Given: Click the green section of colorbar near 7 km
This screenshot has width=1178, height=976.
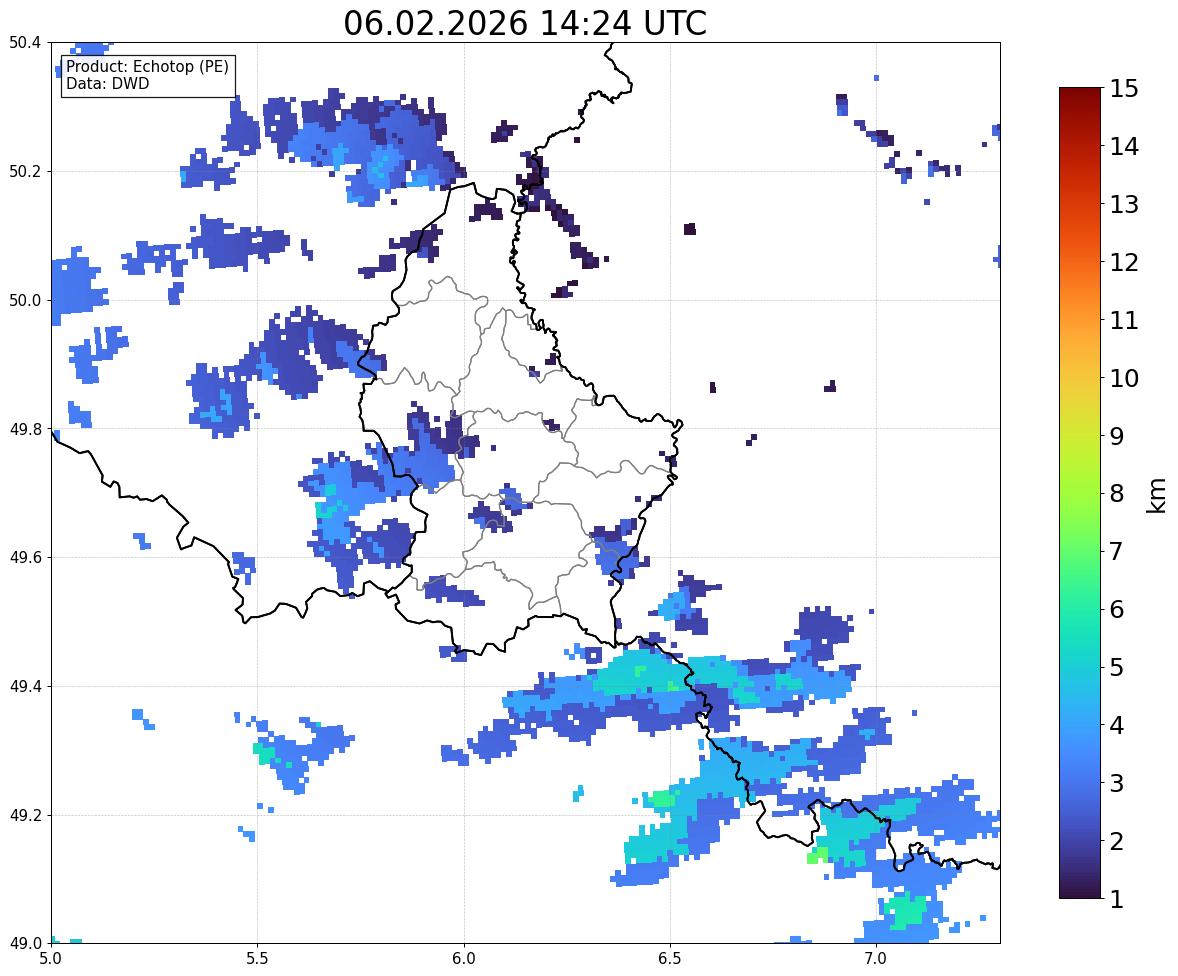Looking at the screenshot, I should click(1080, 551).
